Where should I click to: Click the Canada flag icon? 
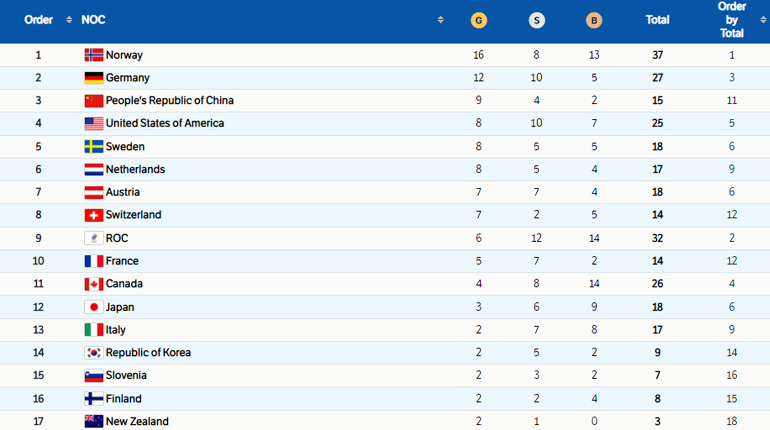94,284
